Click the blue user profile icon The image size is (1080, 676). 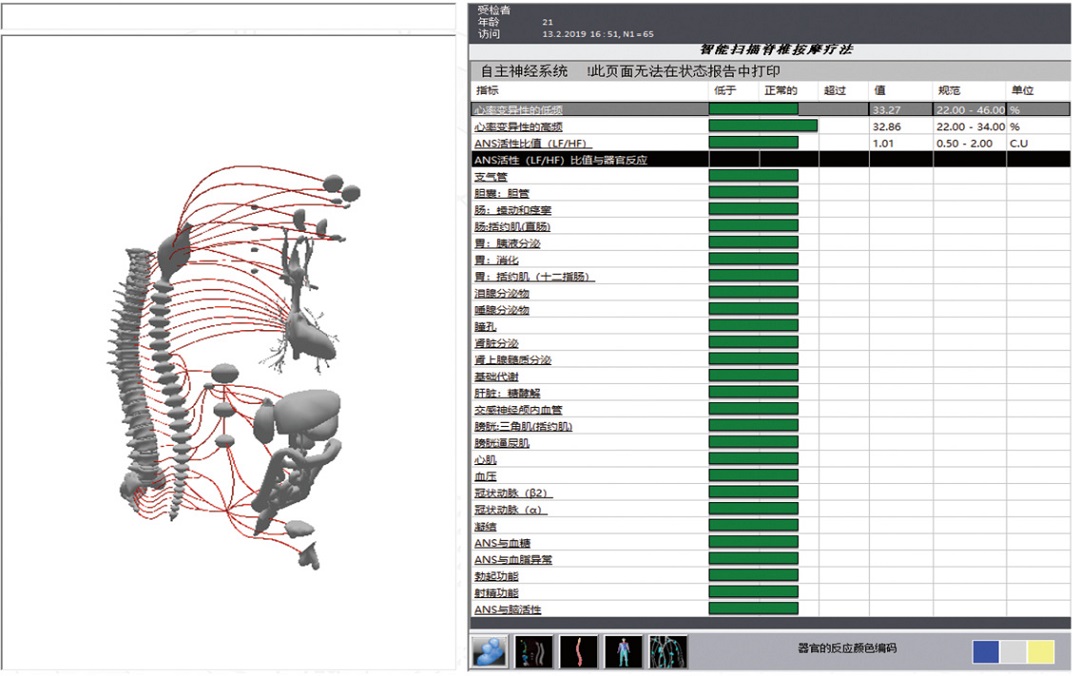point(489,651)
